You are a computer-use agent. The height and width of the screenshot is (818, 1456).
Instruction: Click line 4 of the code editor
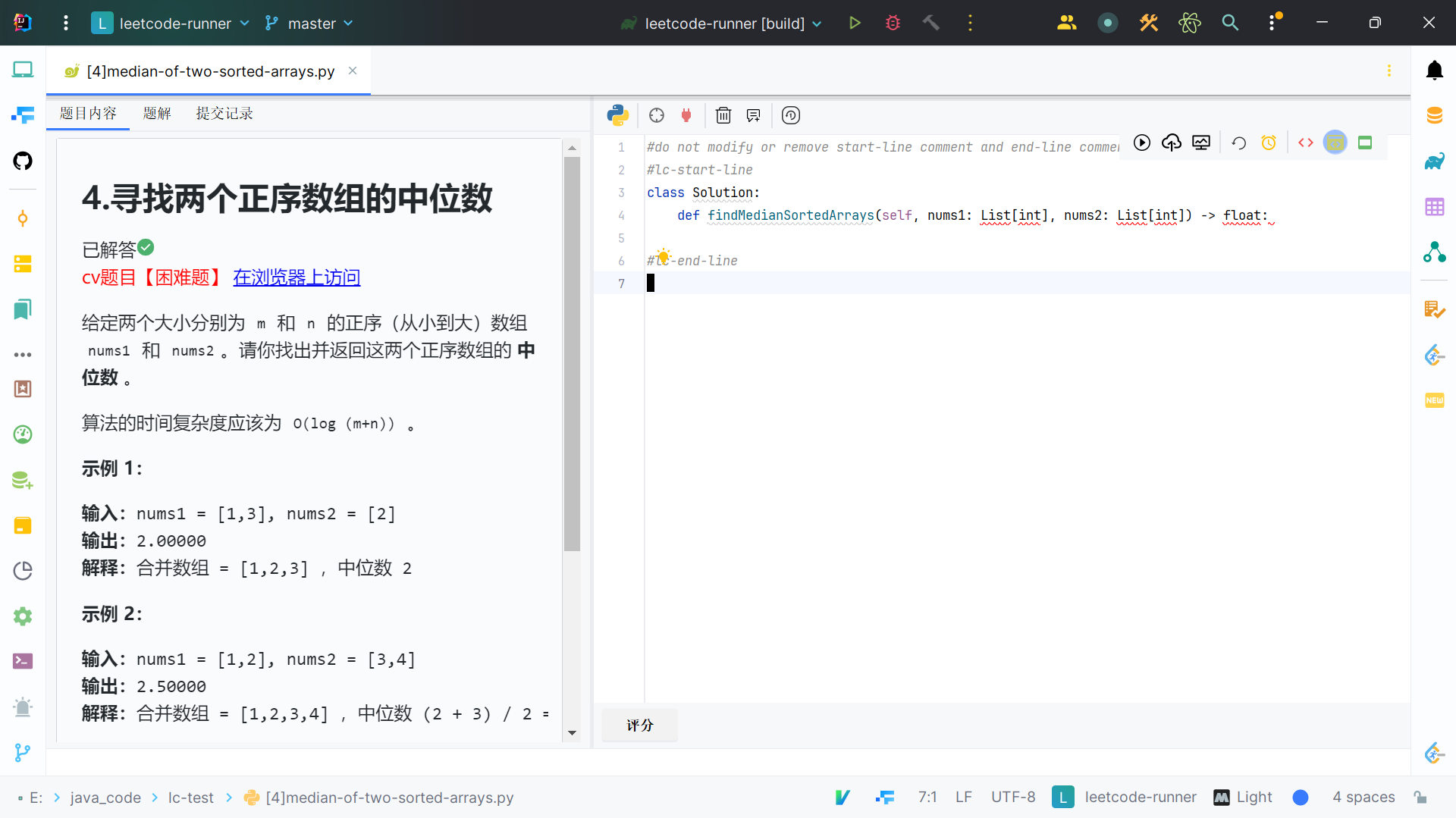click(1028, 215)
